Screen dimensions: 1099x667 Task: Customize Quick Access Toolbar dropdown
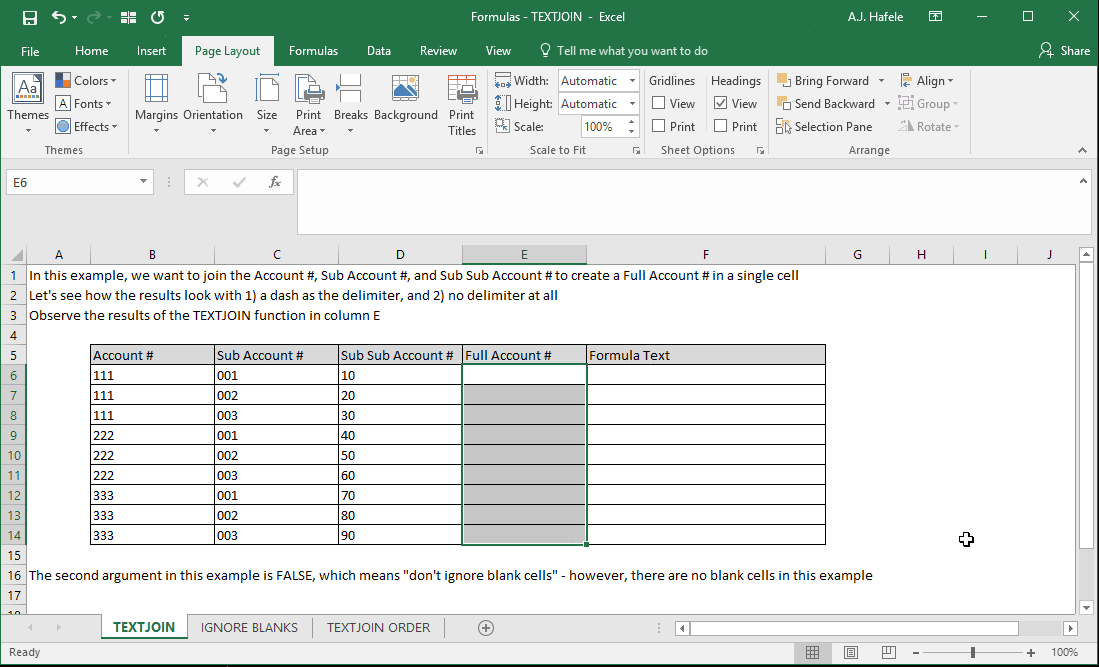[186, 18]
